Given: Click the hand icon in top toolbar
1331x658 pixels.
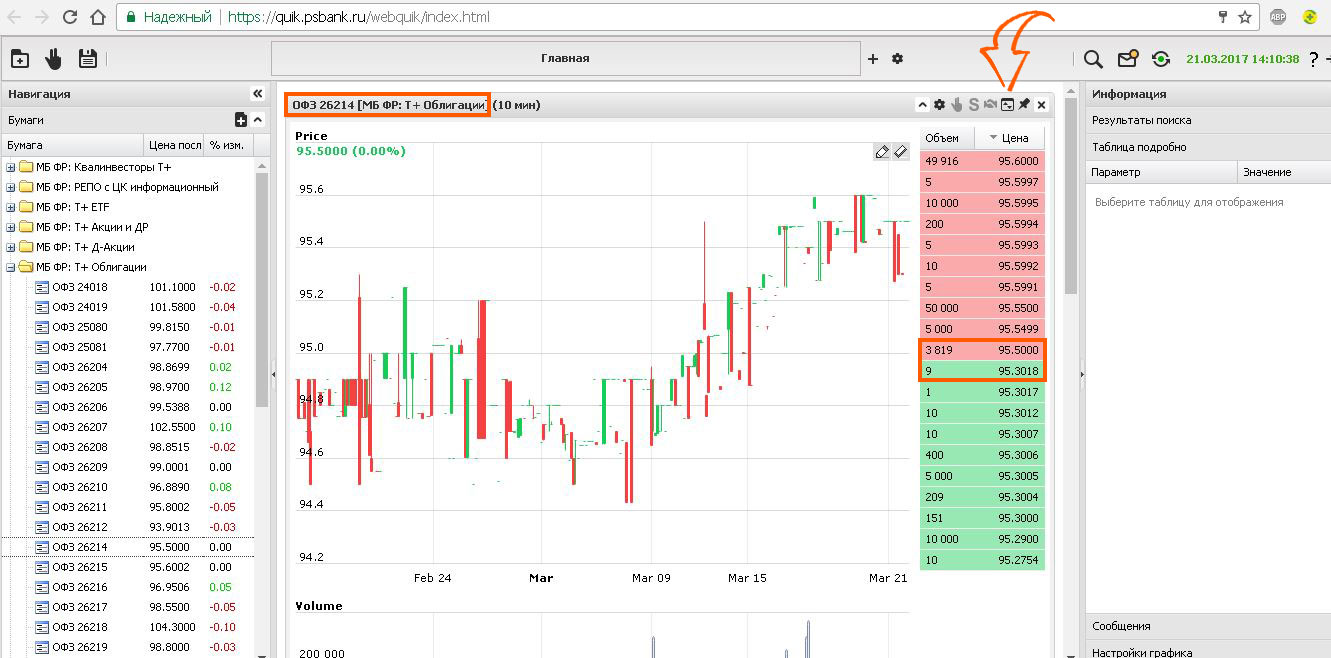Looking at the screenshot, I should [53, 59].
